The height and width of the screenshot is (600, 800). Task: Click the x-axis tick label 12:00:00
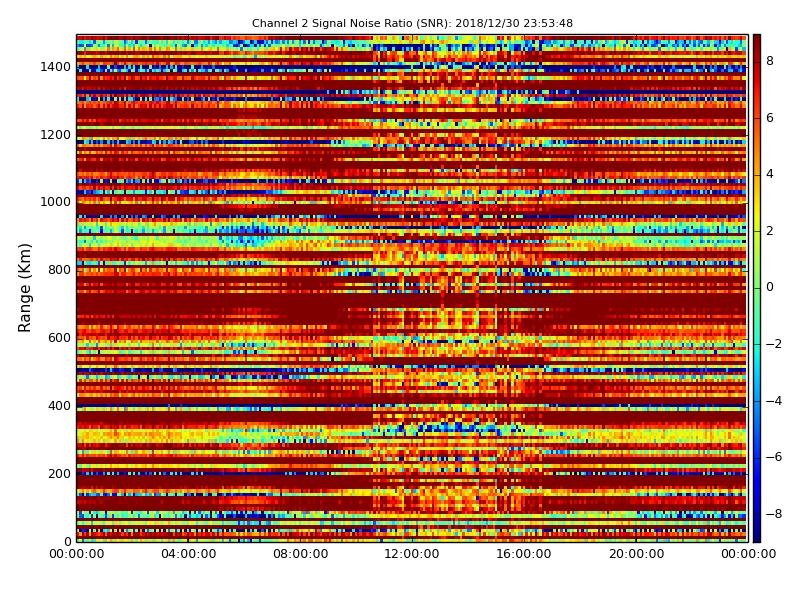point(412,554)
